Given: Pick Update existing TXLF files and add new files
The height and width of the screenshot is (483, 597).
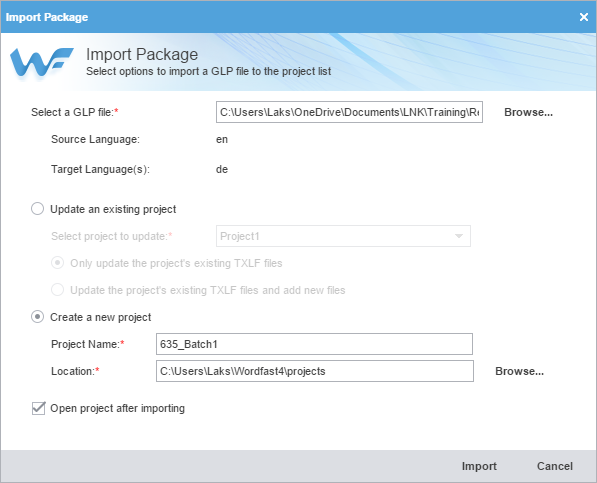Looking at the screenshot, I should pos(57,290).
